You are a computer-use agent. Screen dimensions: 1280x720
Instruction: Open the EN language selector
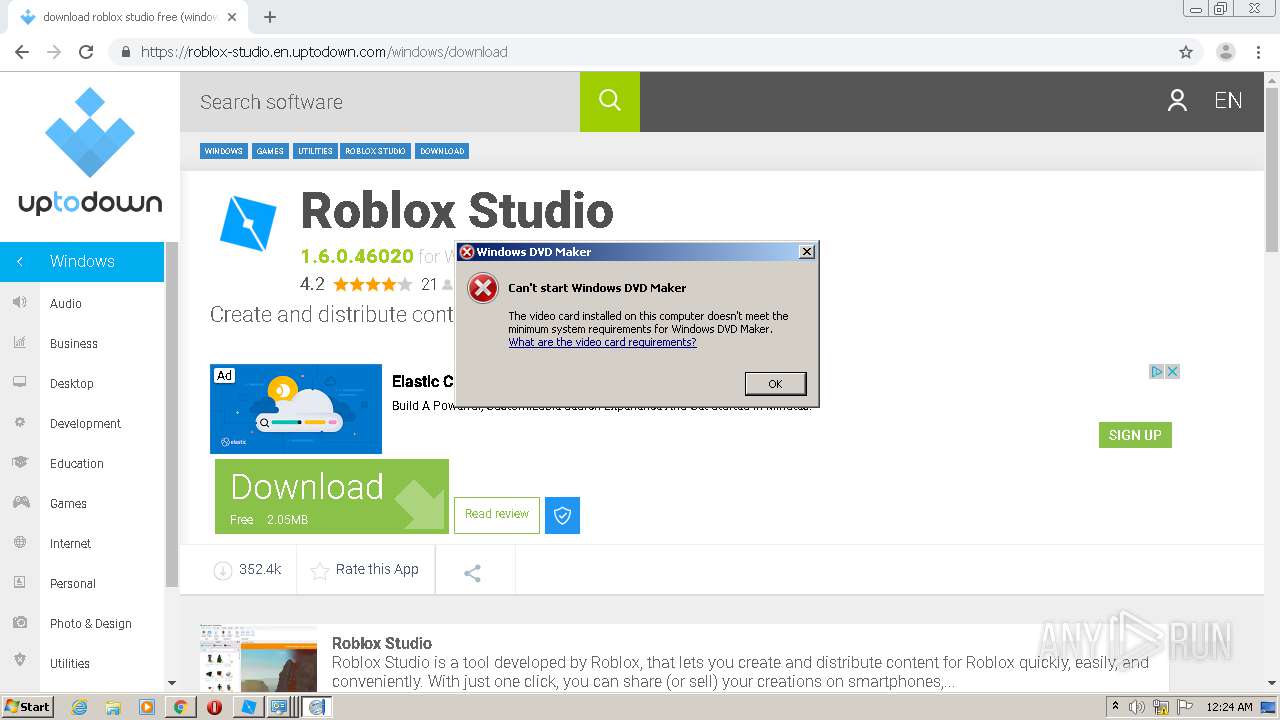pos(1228,101)
